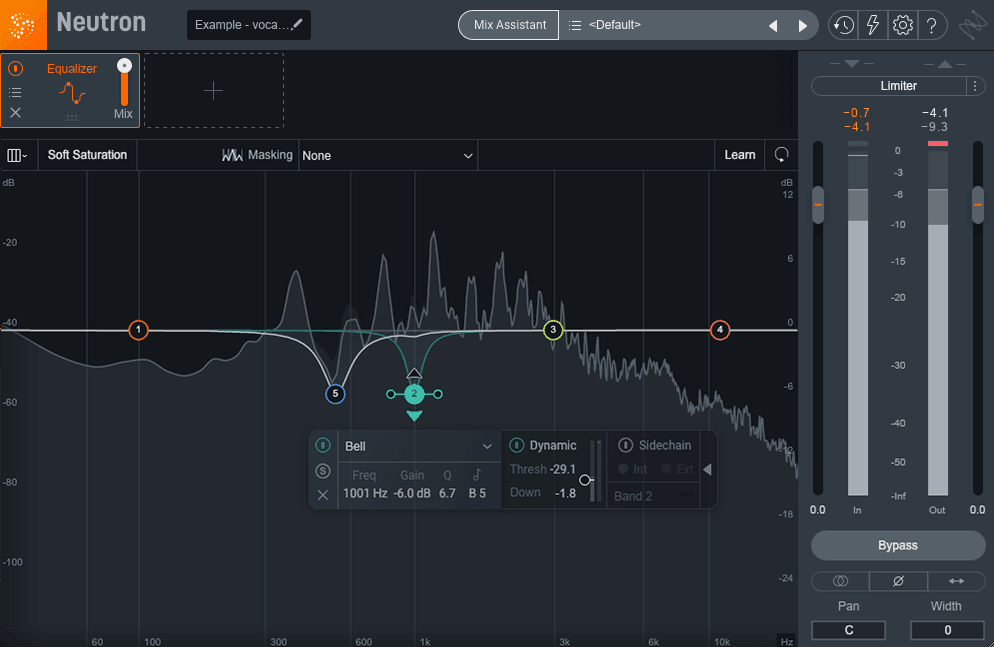Select Ext sidechain source

coord(677,470)
